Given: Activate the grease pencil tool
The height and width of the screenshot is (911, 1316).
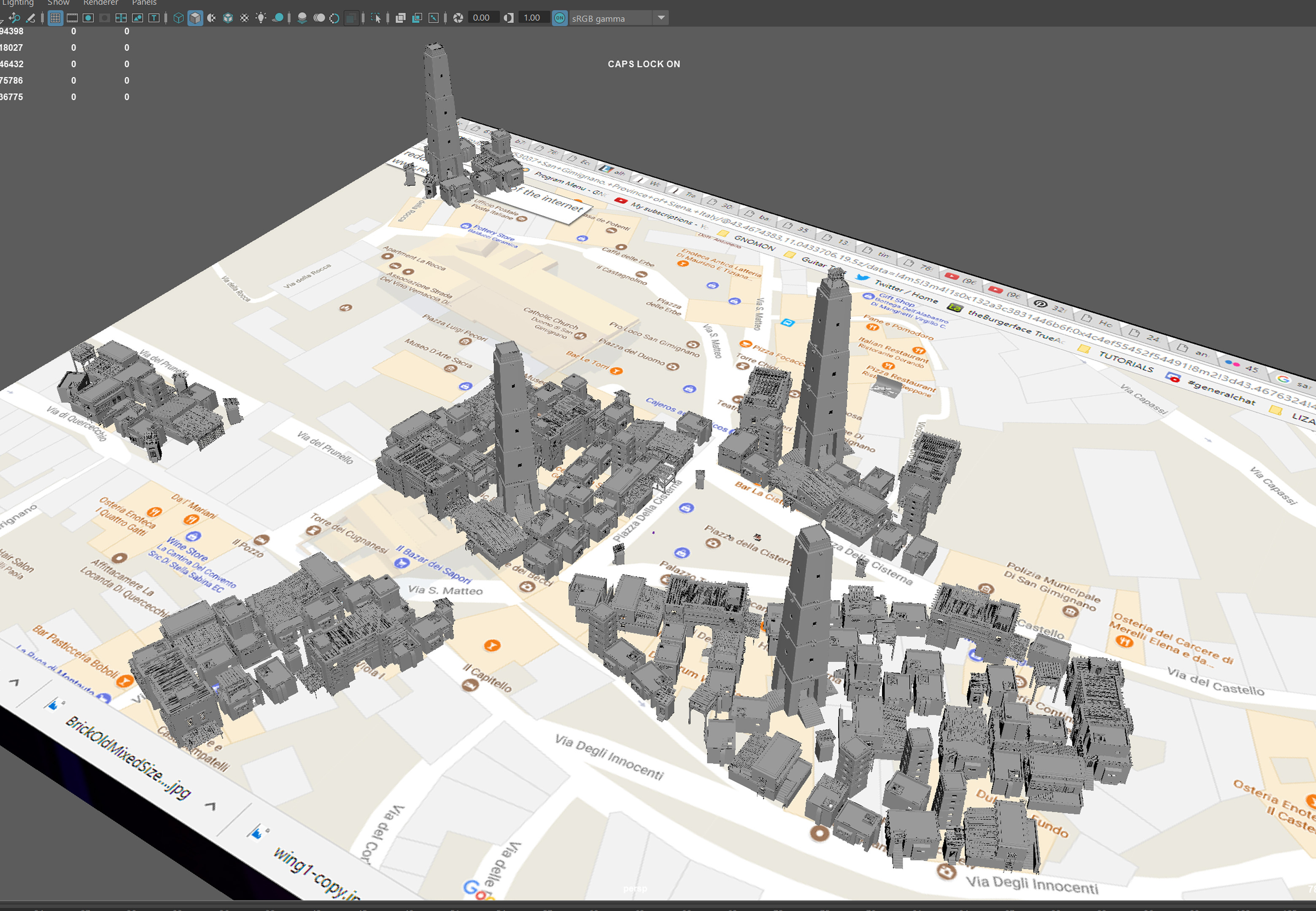Looking at the screenshot, I should (31, 18).
